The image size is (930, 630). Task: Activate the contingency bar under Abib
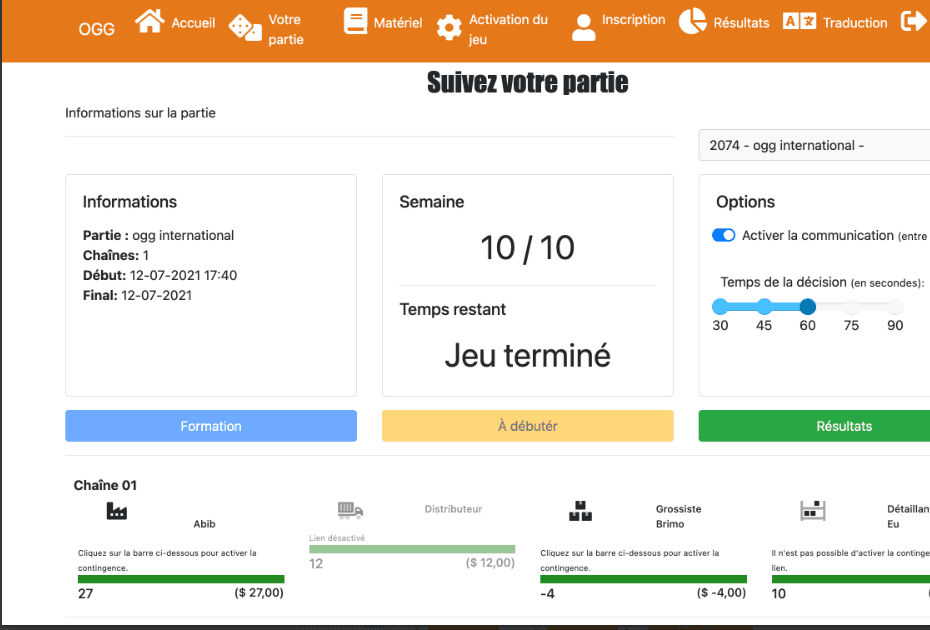(x=180, y=579)
